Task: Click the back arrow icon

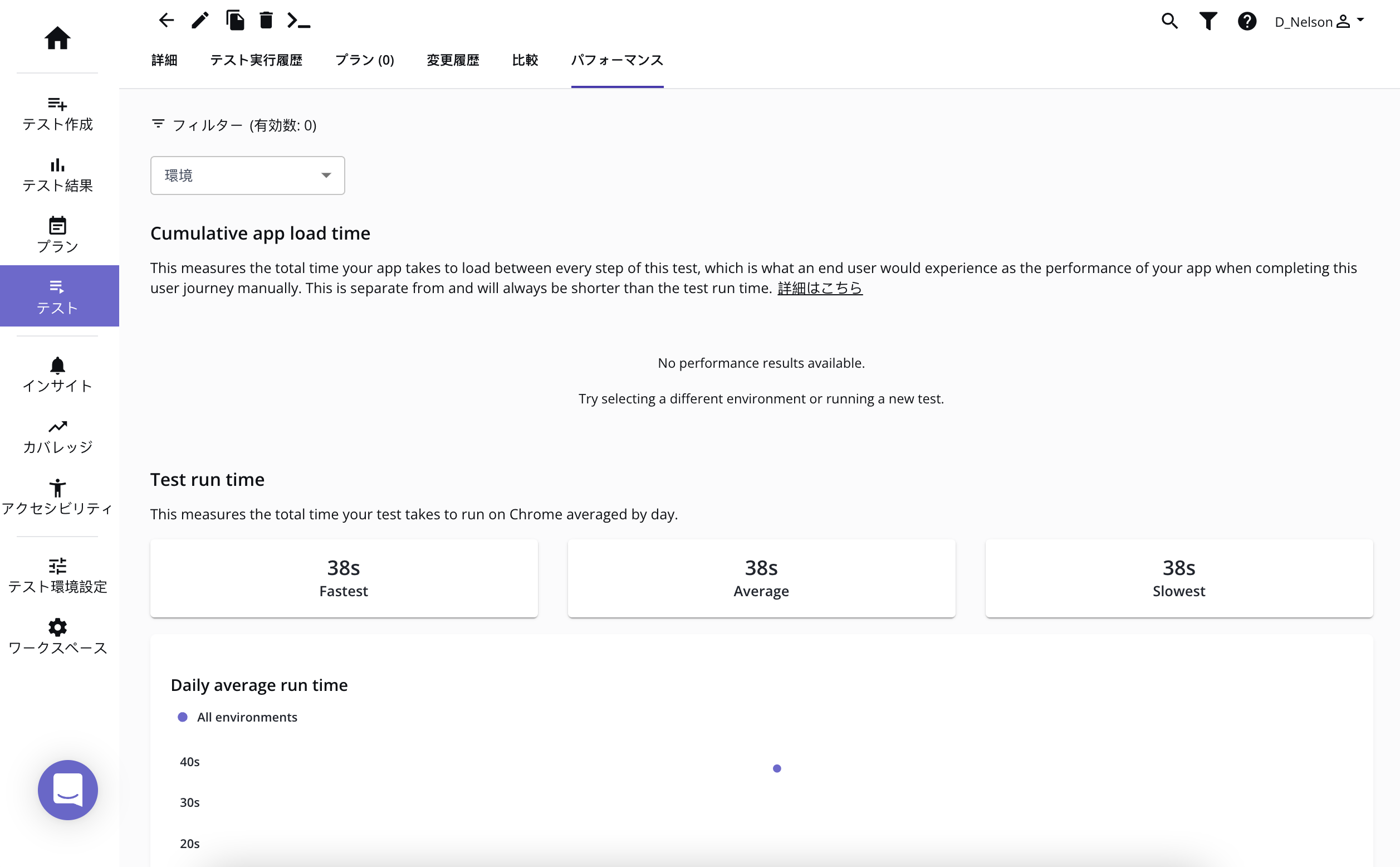Action: [x=166, y=21]
